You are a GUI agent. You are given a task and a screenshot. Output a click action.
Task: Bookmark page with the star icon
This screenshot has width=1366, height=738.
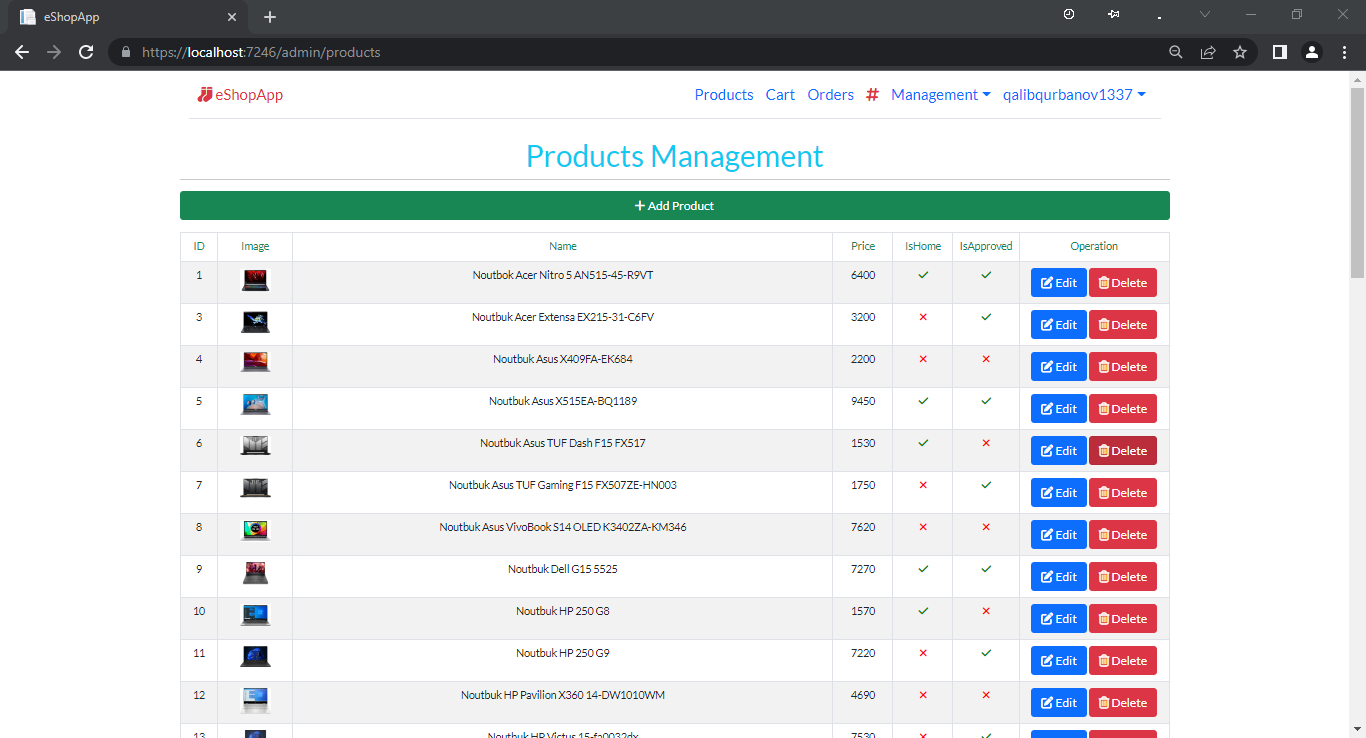pos(1240,52)
